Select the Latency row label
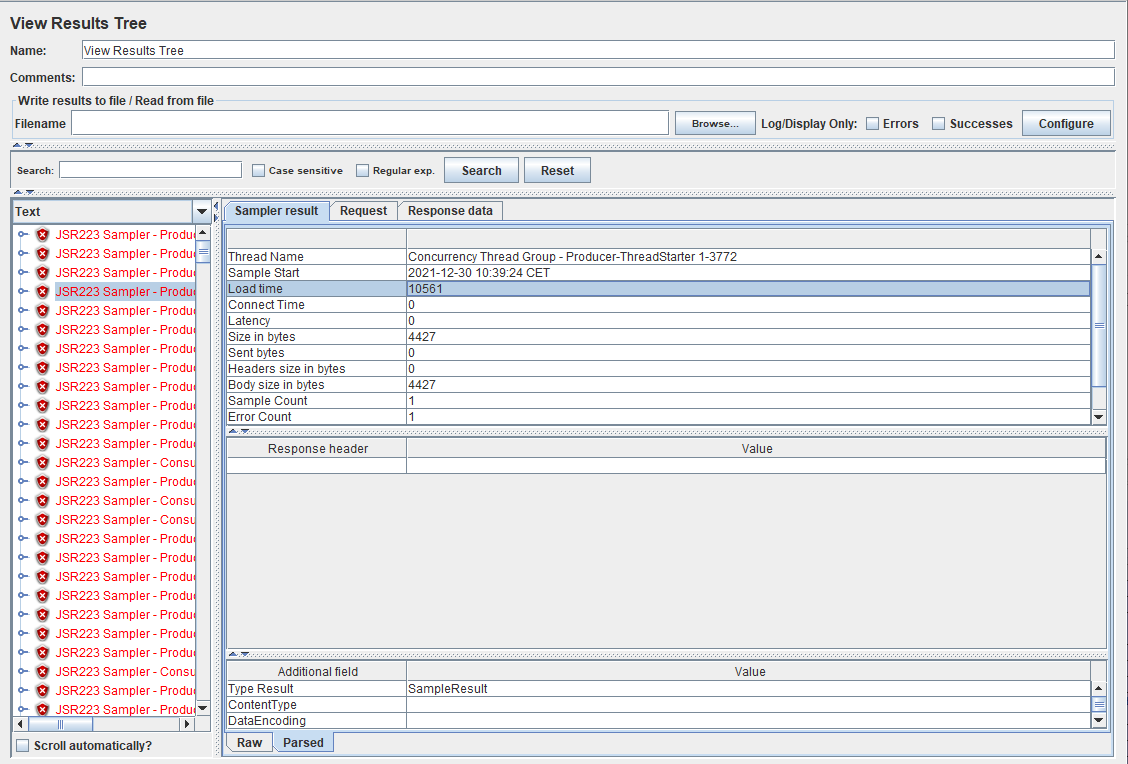The width and height of the screenshot is (1128, 764). 249,321
